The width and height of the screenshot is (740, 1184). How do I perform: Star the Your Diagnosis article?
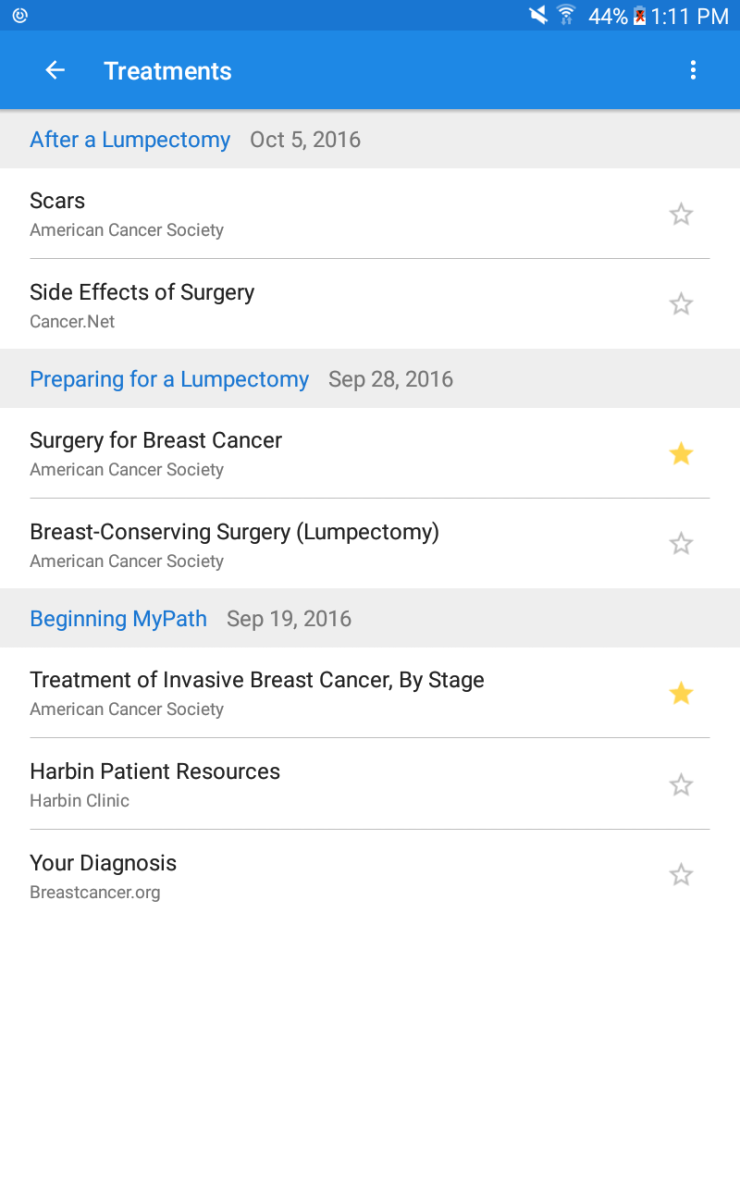681,875
